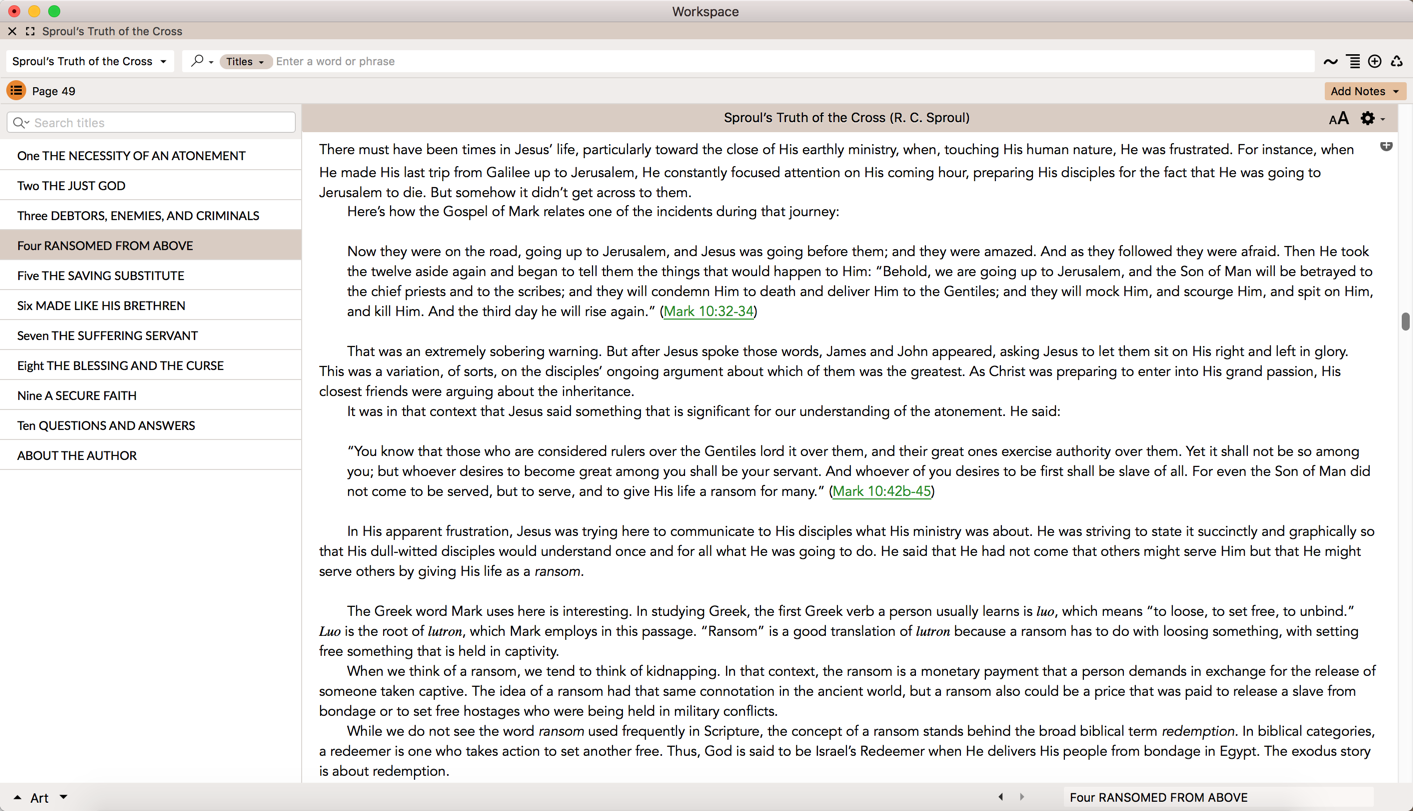Open the gear display settings menu

point(1372,118)
